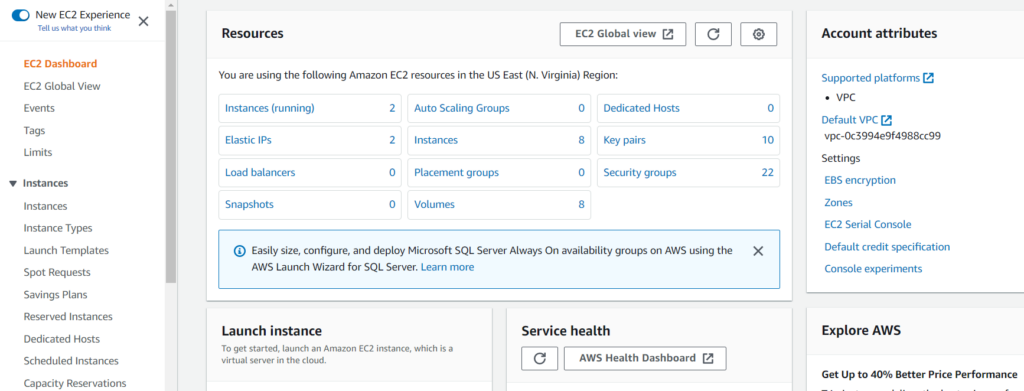The image size is (1024, 391).
Task: Click the info icon in the blue banner
Action: pos(240,251)
